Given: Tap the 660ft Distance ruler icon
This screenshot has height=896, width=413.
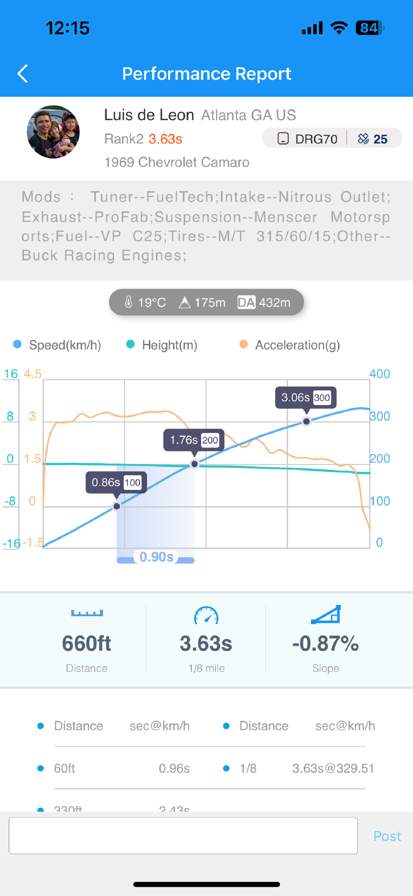Looking at the screenshot, I should click(x=87, y=613).
